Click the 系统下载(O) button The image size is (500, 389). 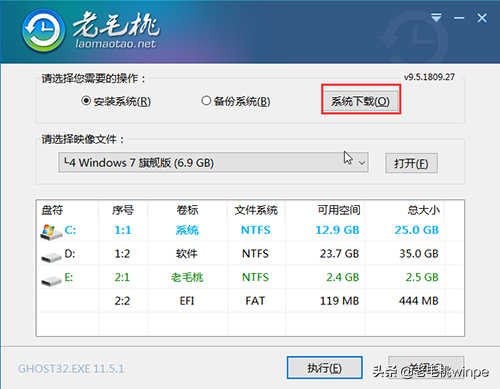361,101
